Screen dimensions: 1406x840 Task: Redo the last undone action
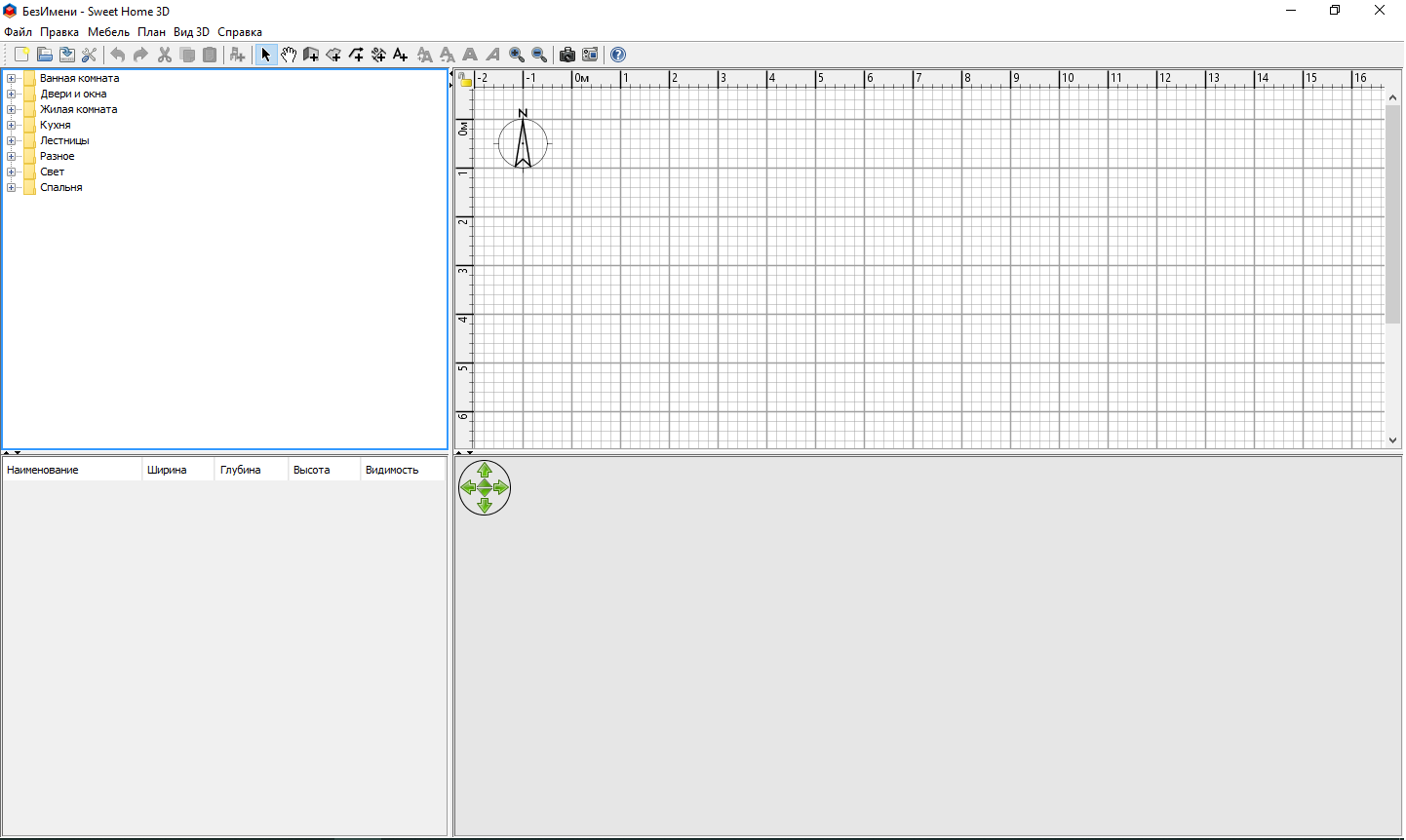pyautogui.click(x=140, y=55)
